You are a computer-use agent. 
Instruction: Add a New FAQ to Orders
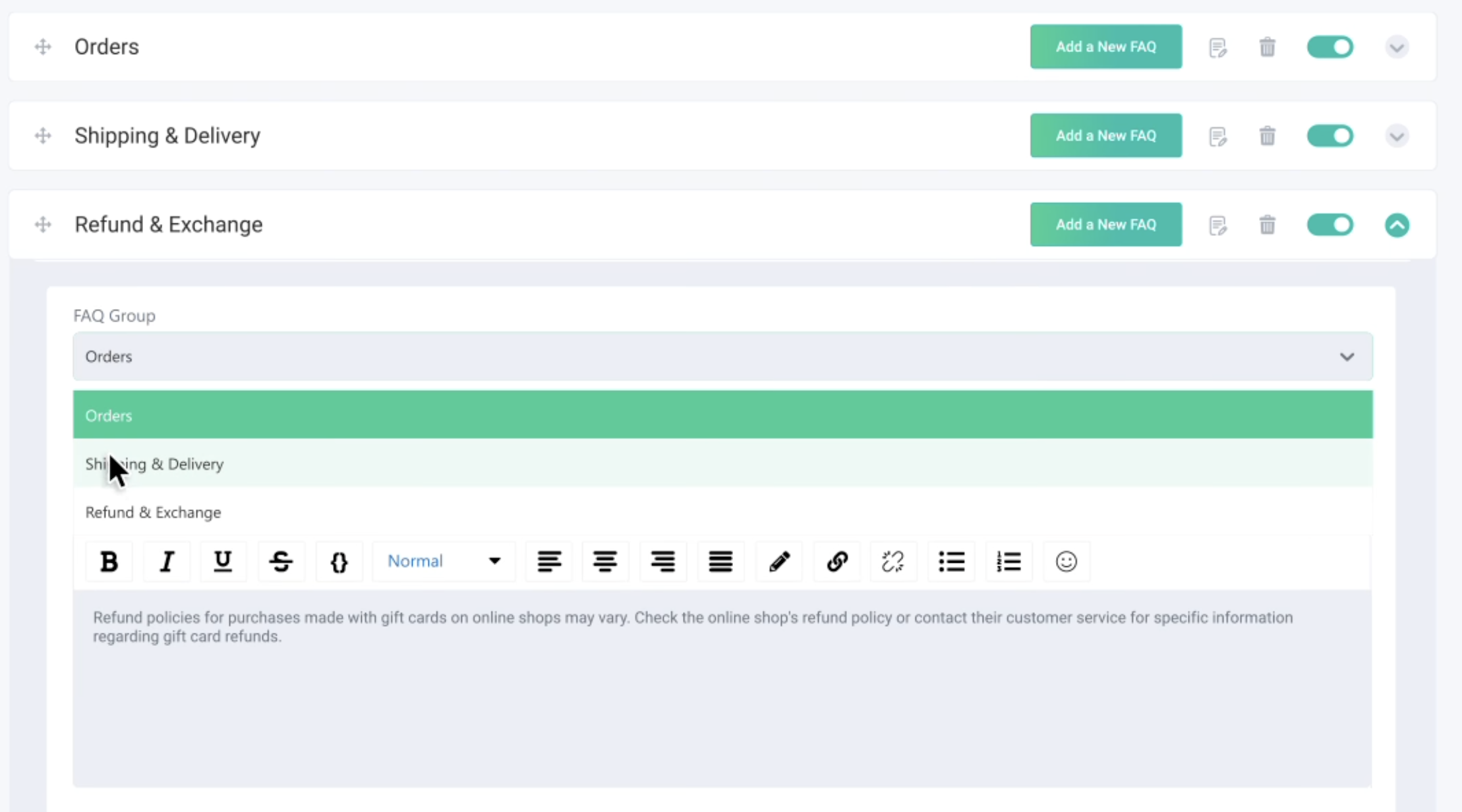click(1106, 47)
